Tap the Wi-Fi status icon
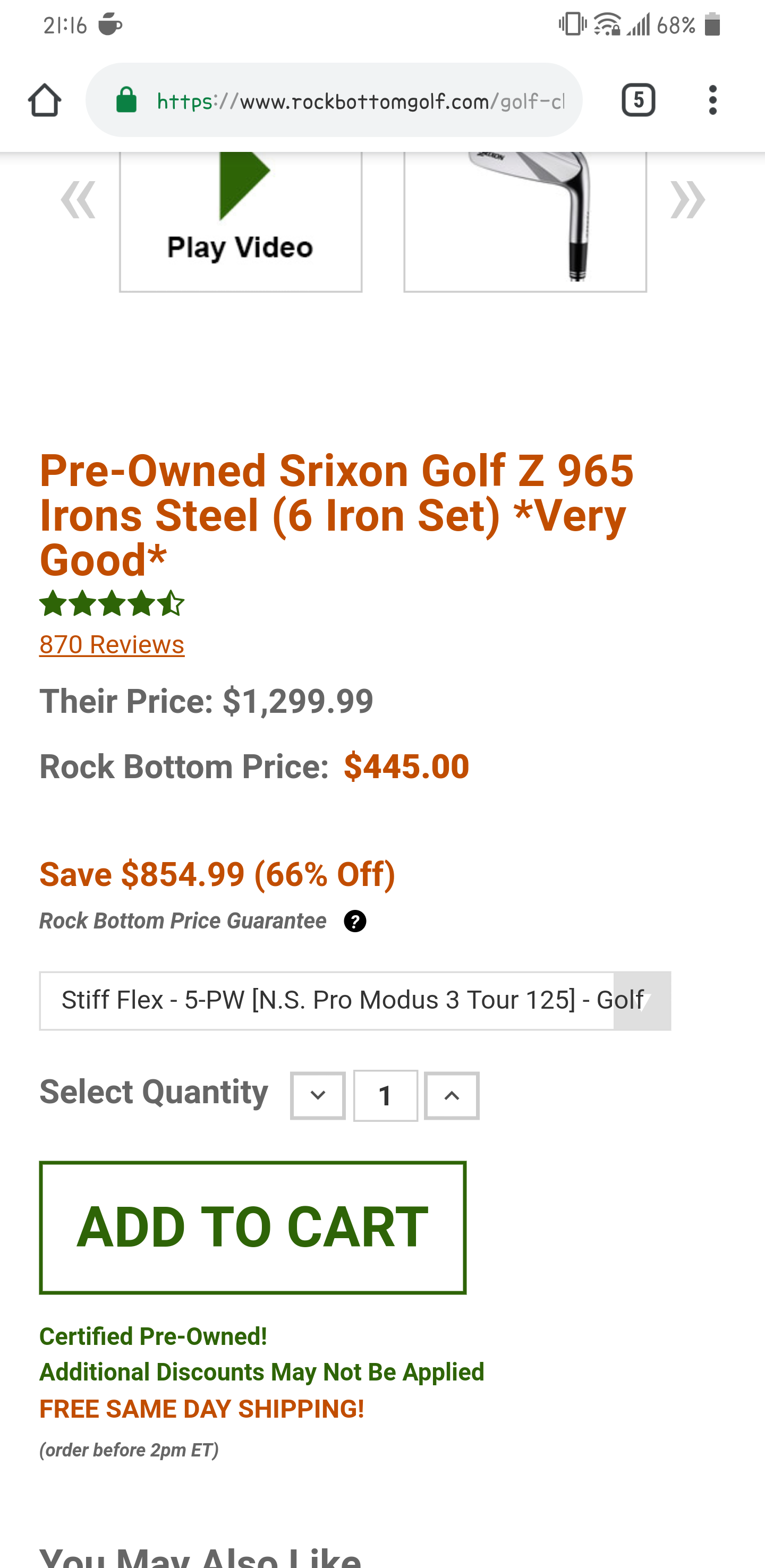765x1568 pixels. pyautogui.click(x=606, y=25)
